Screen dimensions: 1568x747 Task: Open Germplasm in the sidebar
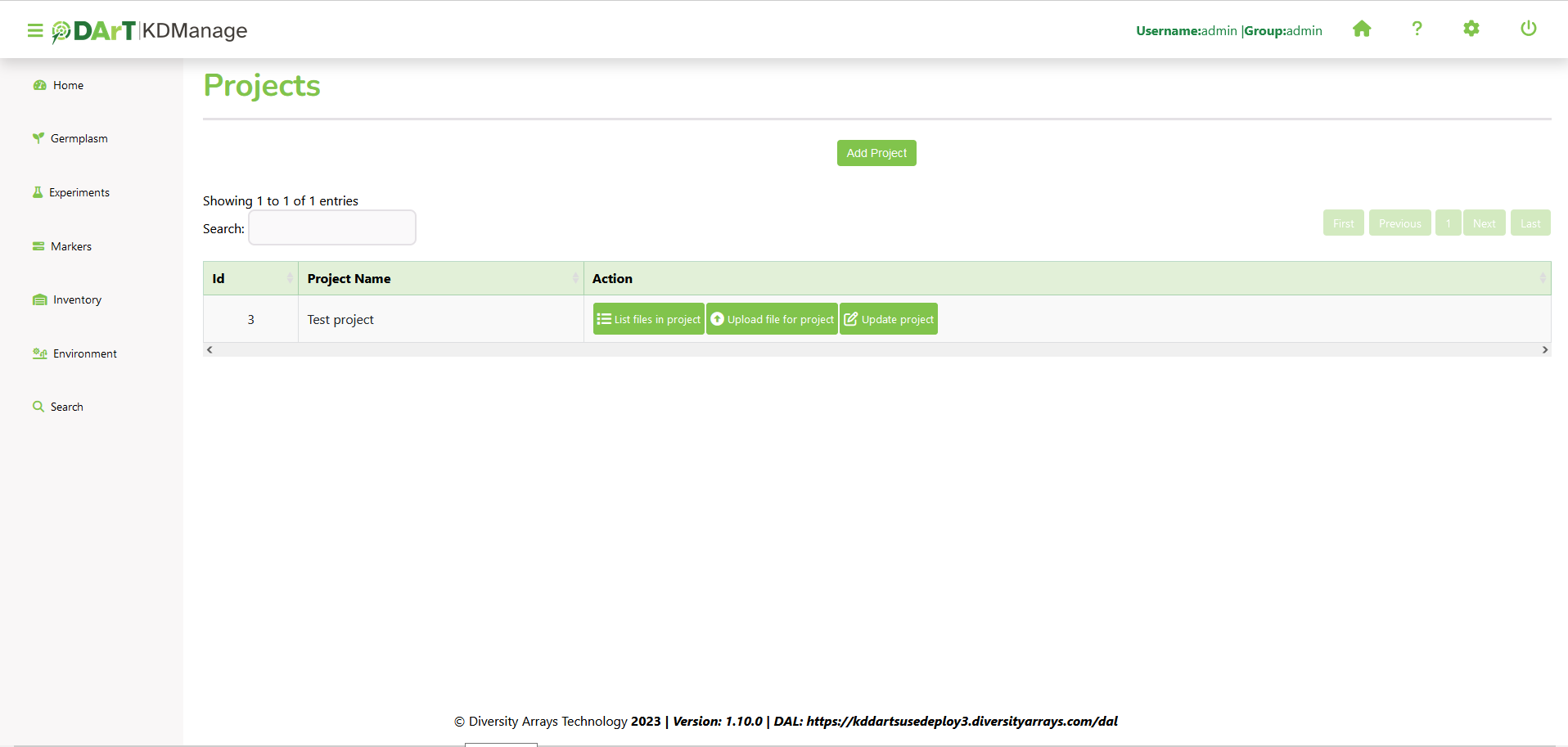[79, 139]
